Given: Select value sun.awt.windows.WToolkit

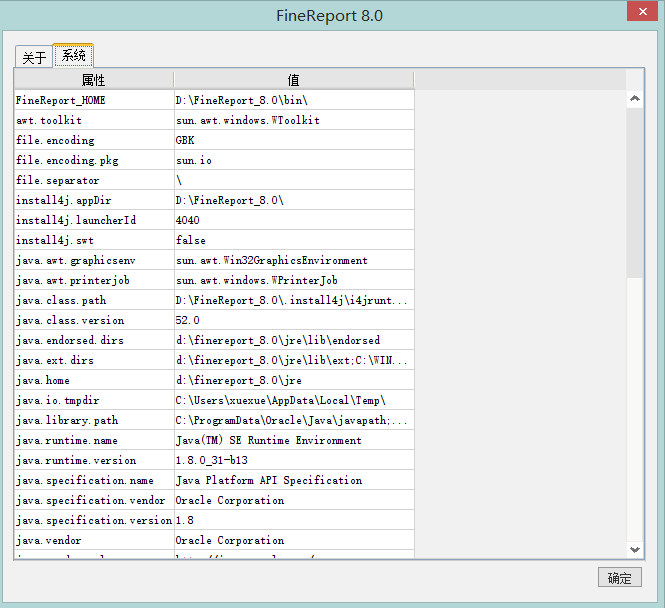Looking at the screenshot, I should coord(294,120).
